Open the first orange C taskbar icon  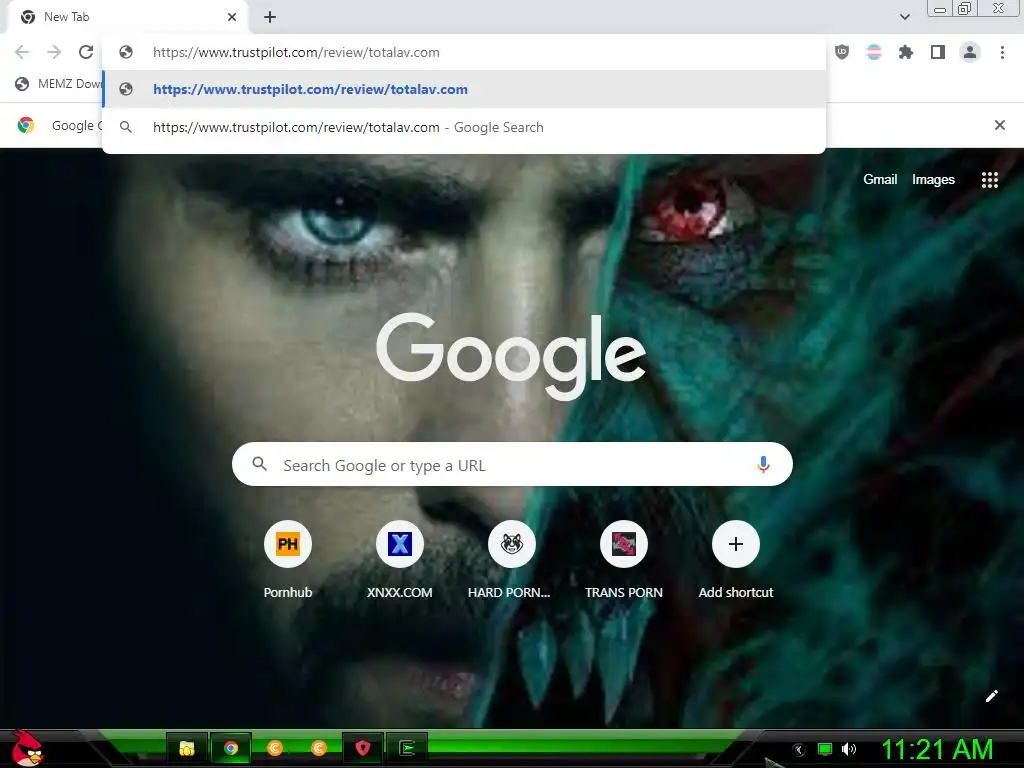[275, 748]
